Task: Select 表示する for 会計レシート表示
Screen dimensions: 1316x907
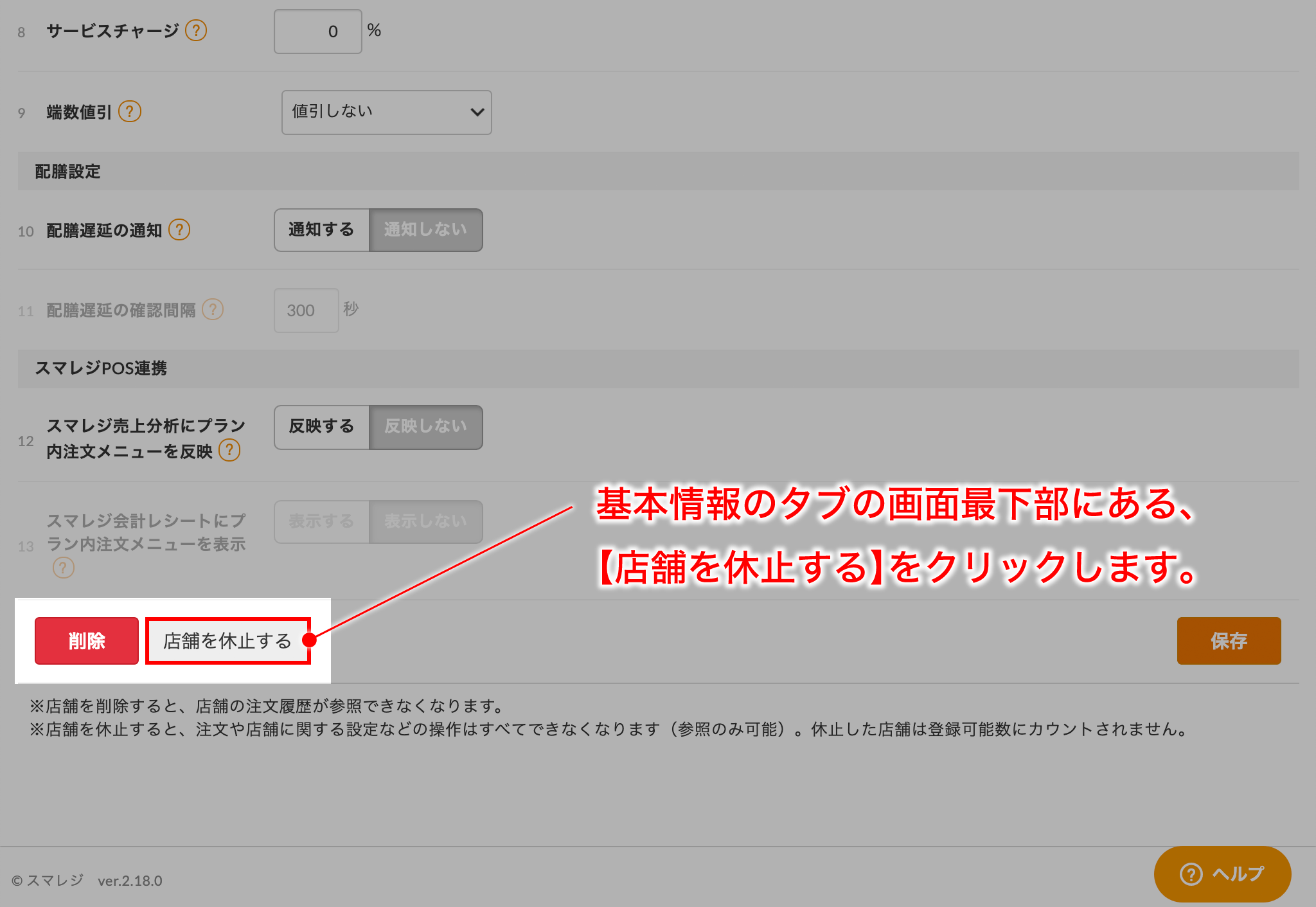Action: 321,521
